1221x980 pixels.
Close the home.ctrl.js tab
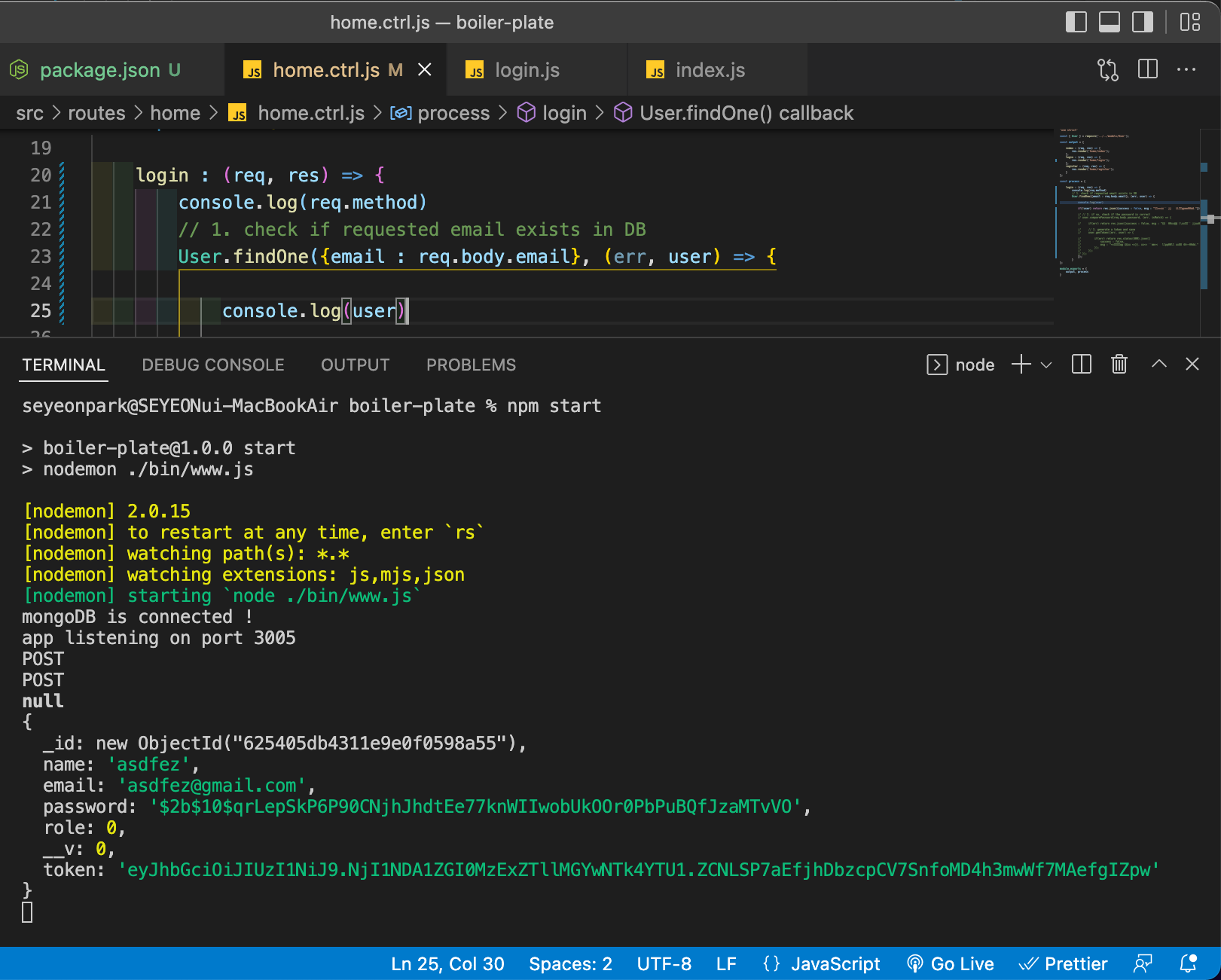coord(424,69)
